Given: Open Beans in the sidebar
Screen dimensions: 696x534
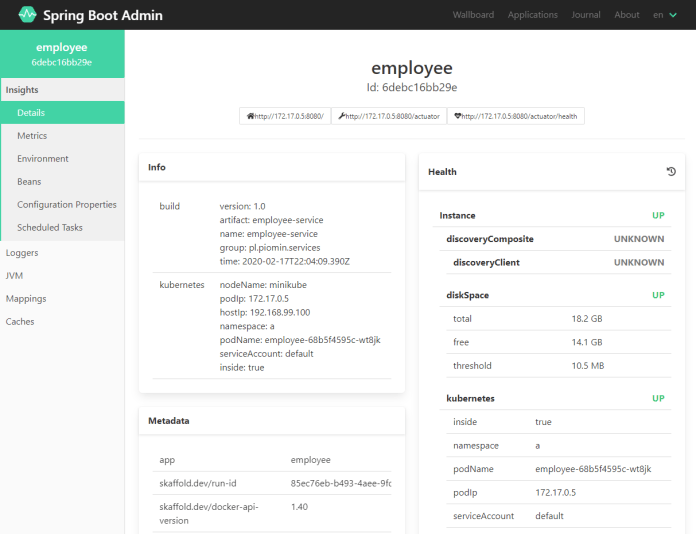Looking at the screenshot, I should pyautogui.click(x=62, y=182).
